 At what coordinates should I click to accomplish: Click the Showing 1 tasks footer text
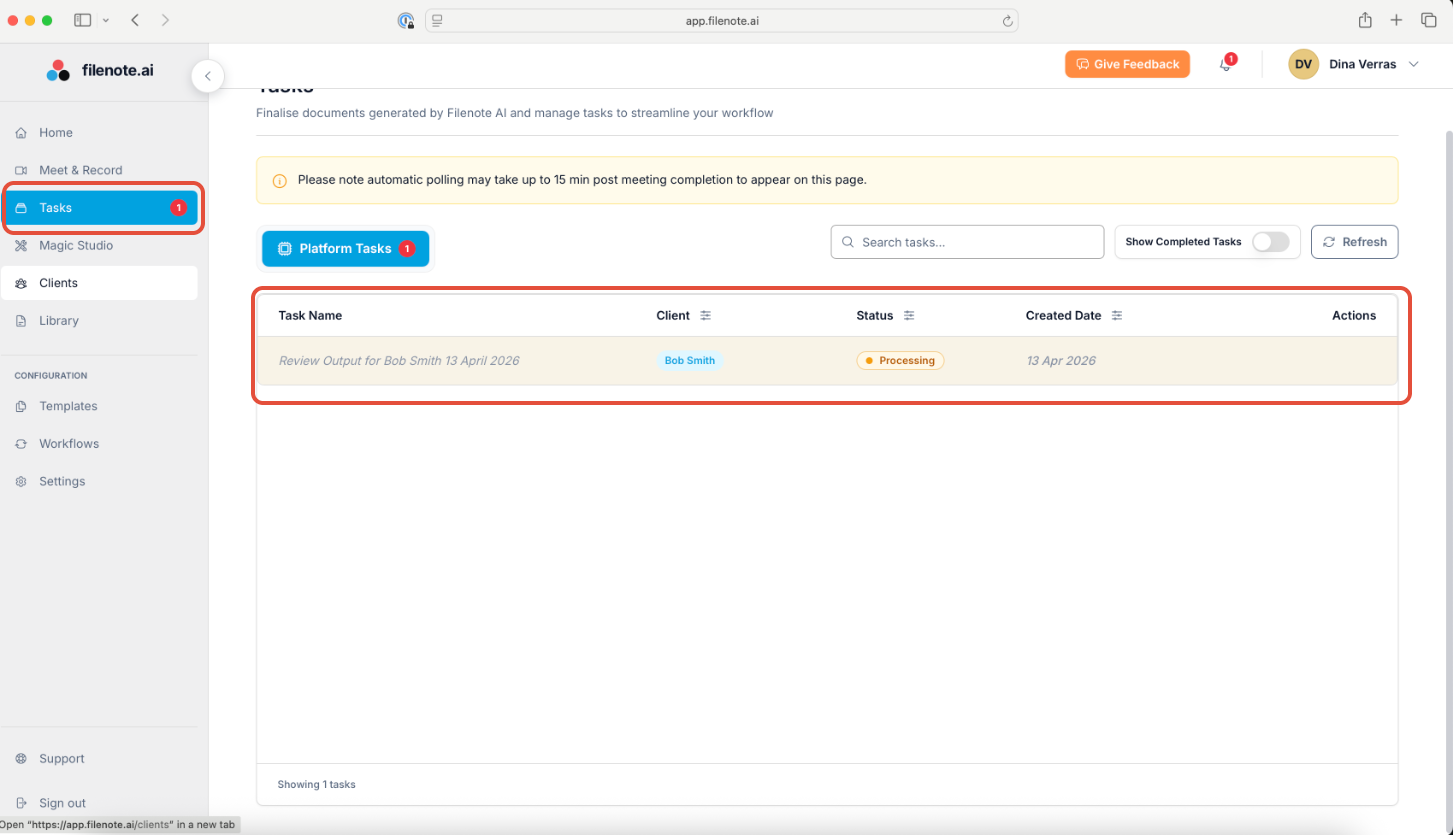click(x=316, y=785)
